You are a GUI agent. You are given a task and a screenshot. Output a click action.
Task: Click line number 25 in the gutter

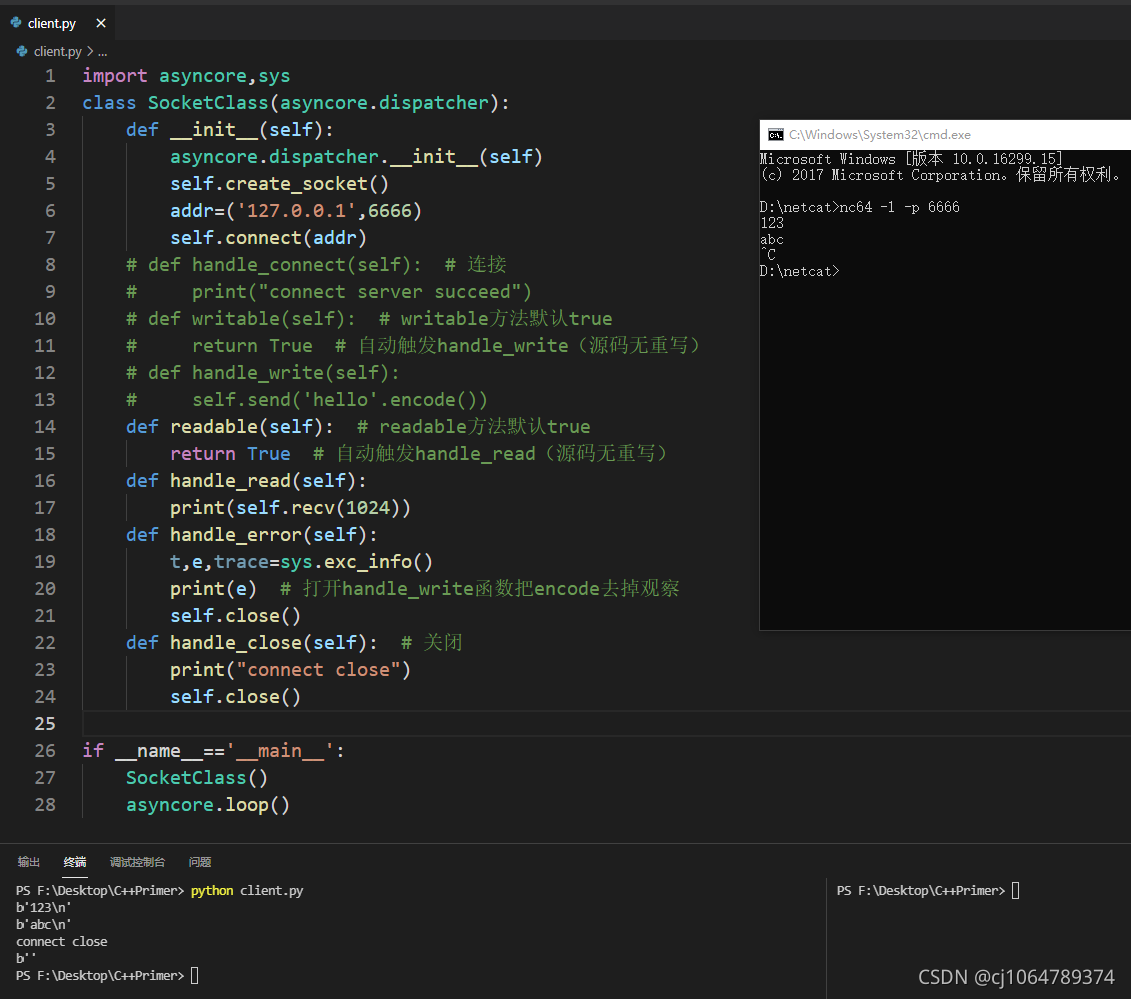point(45,723)
